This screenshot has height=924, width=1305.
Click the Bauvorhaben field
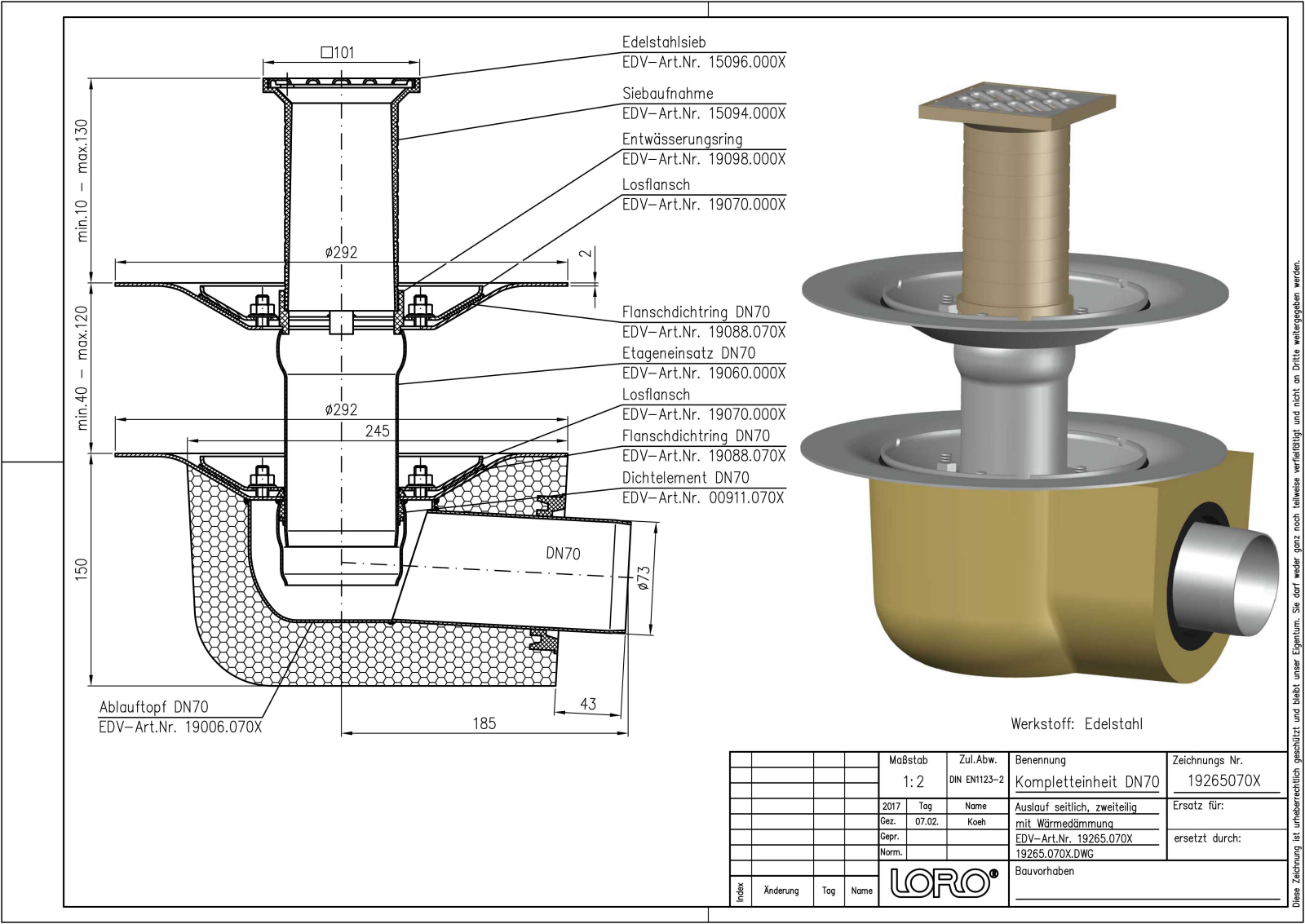[1044, 871]
